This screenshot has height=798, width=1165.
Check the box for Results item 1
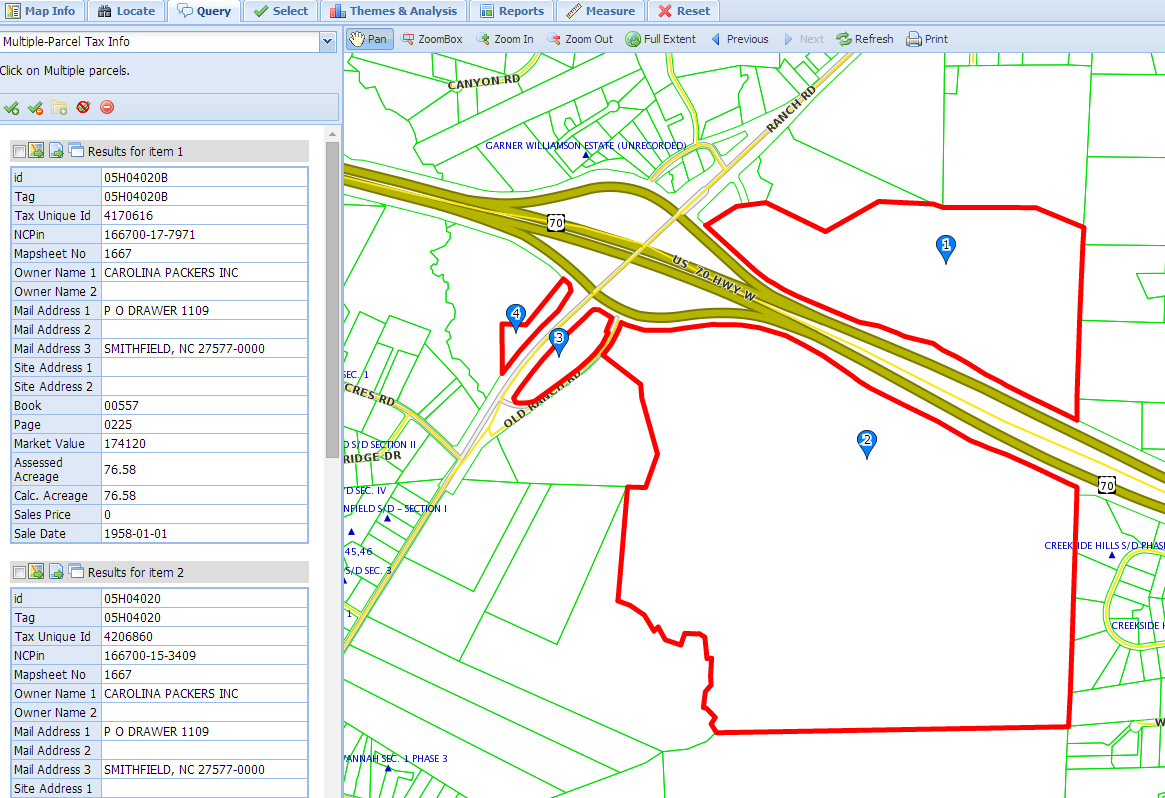[x=18, y=152]
